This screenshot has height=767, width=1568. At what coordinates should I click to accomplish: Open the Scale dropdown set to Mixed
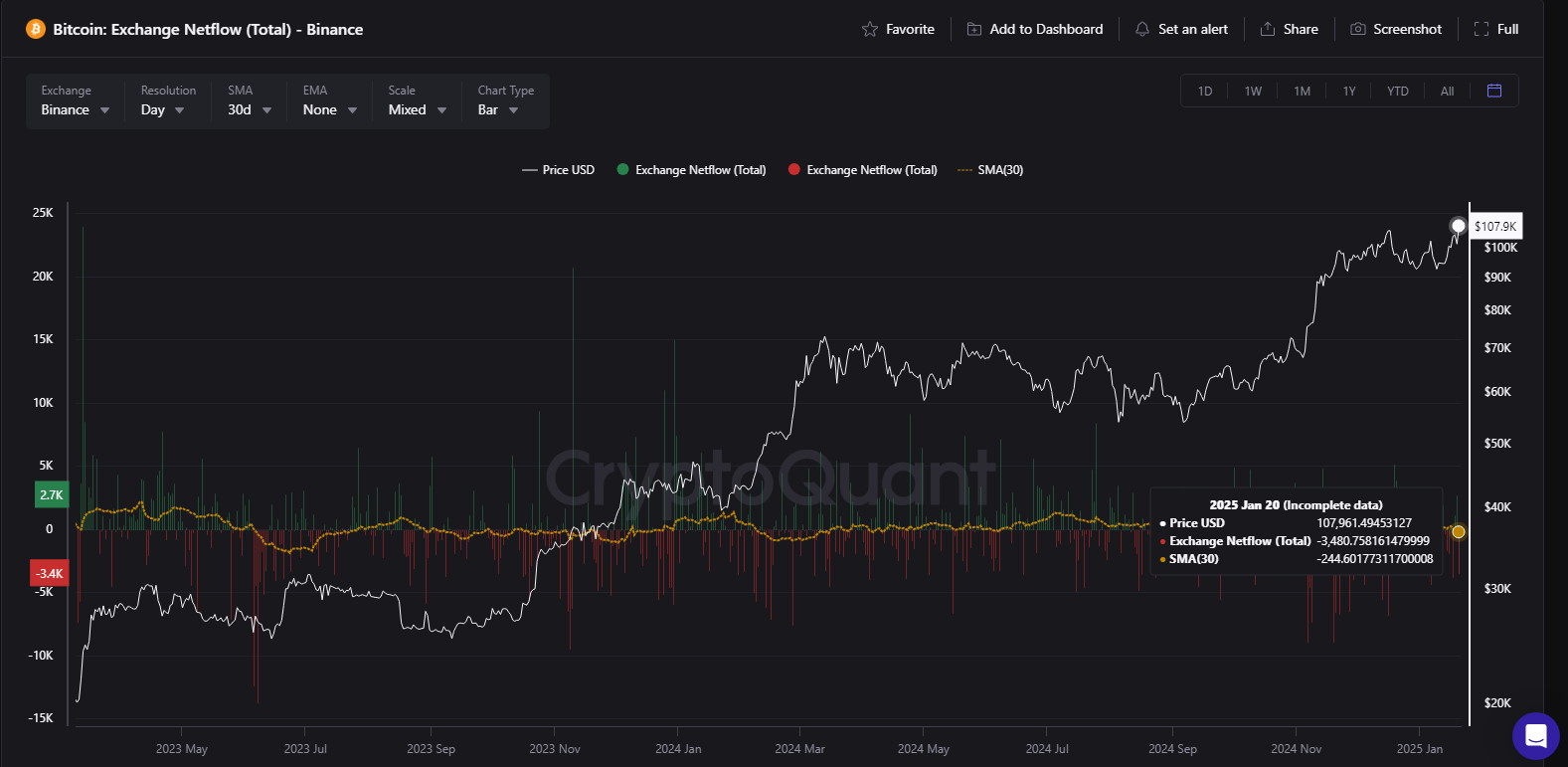pos(418,100)
